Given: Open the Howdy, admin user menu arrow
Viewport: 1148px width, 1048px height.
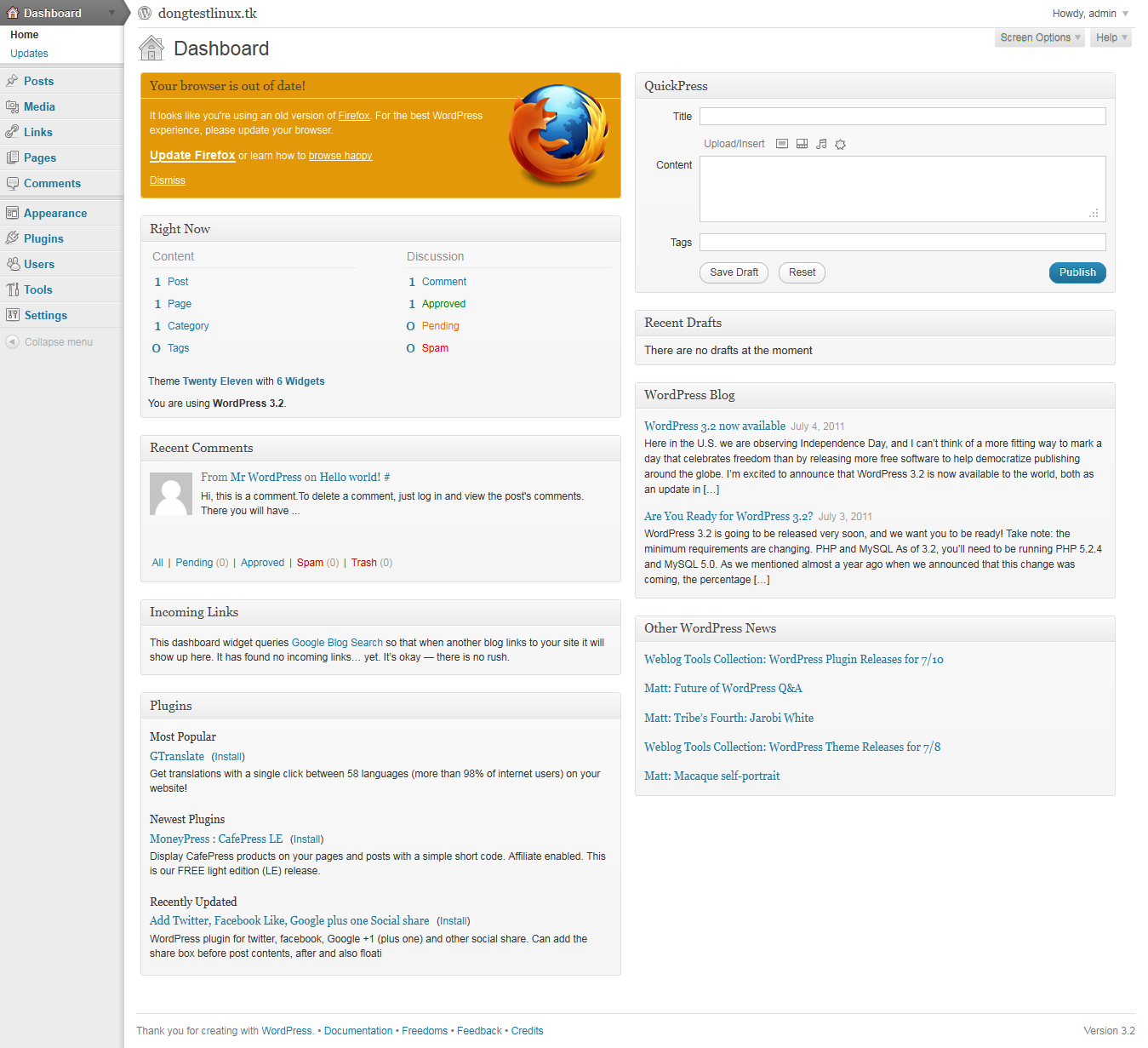Looking at the screenshot, I should (1125, 14).
